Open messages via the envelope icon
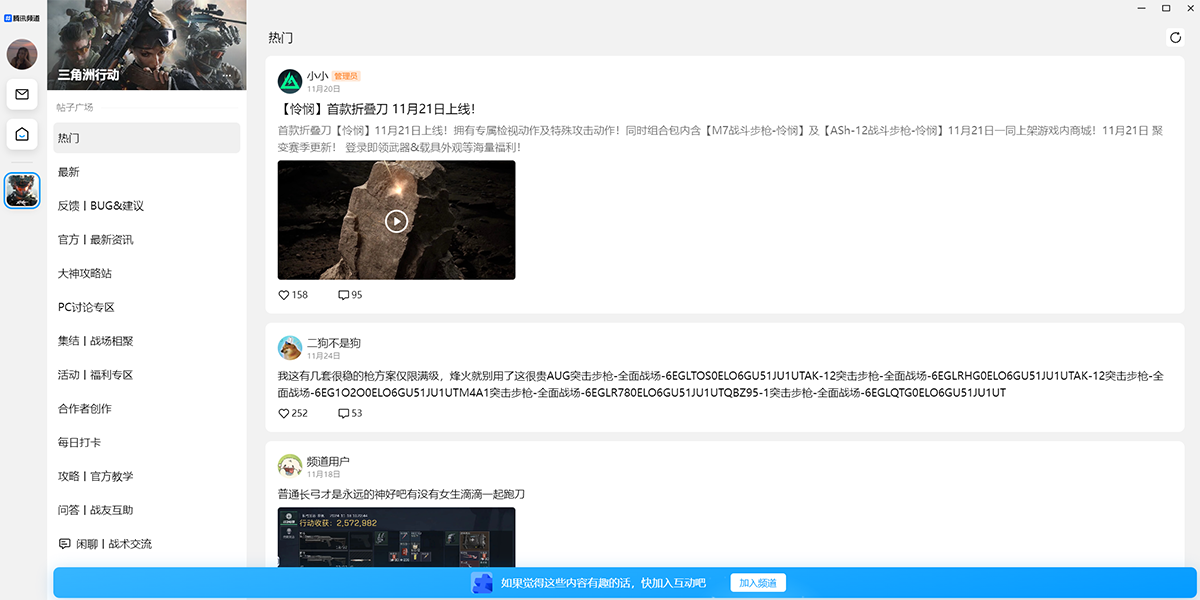Screen dimensions: 1200x600 (21, 96)
